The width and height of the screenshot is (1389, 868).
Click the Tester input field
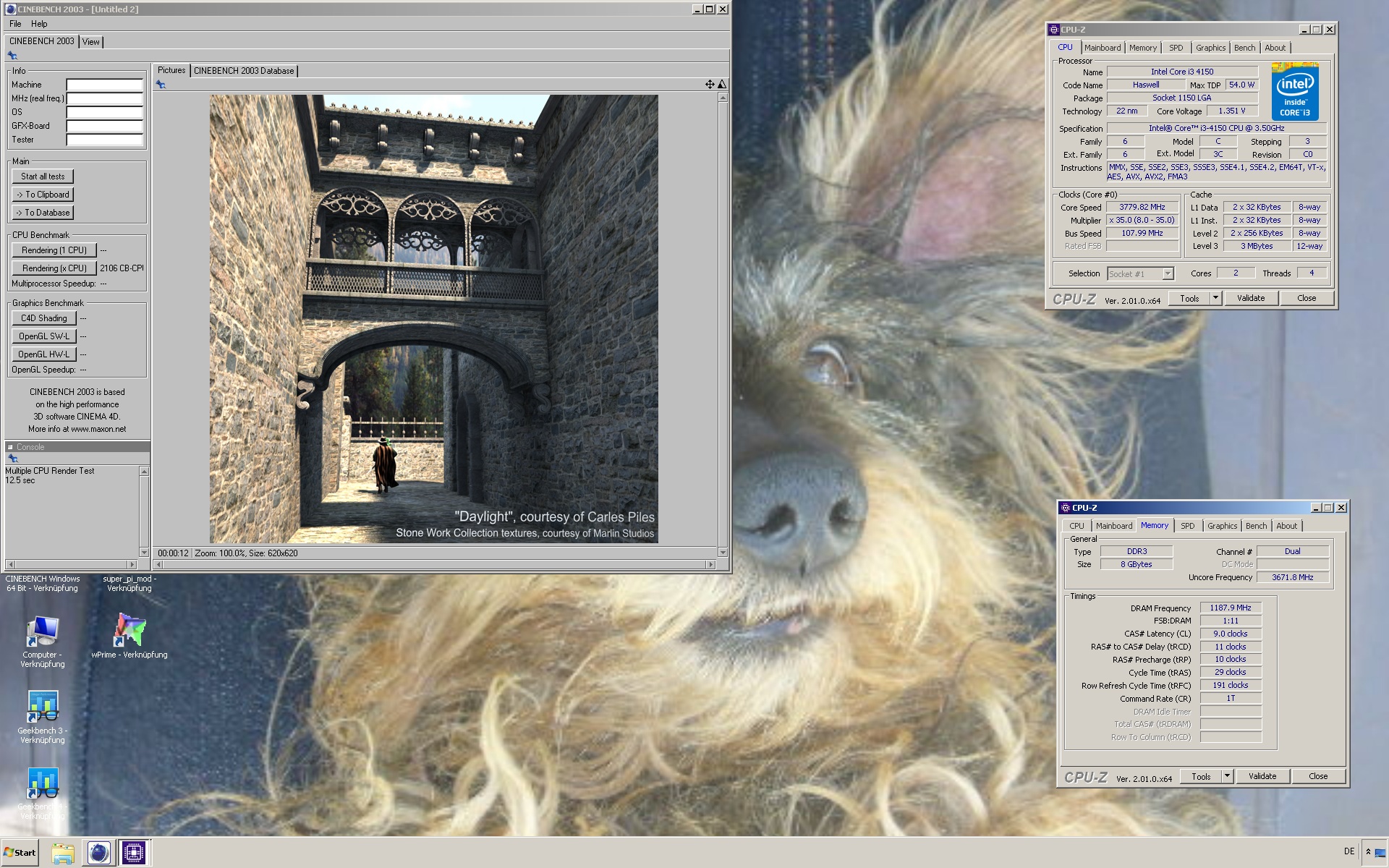pos(105,140)
